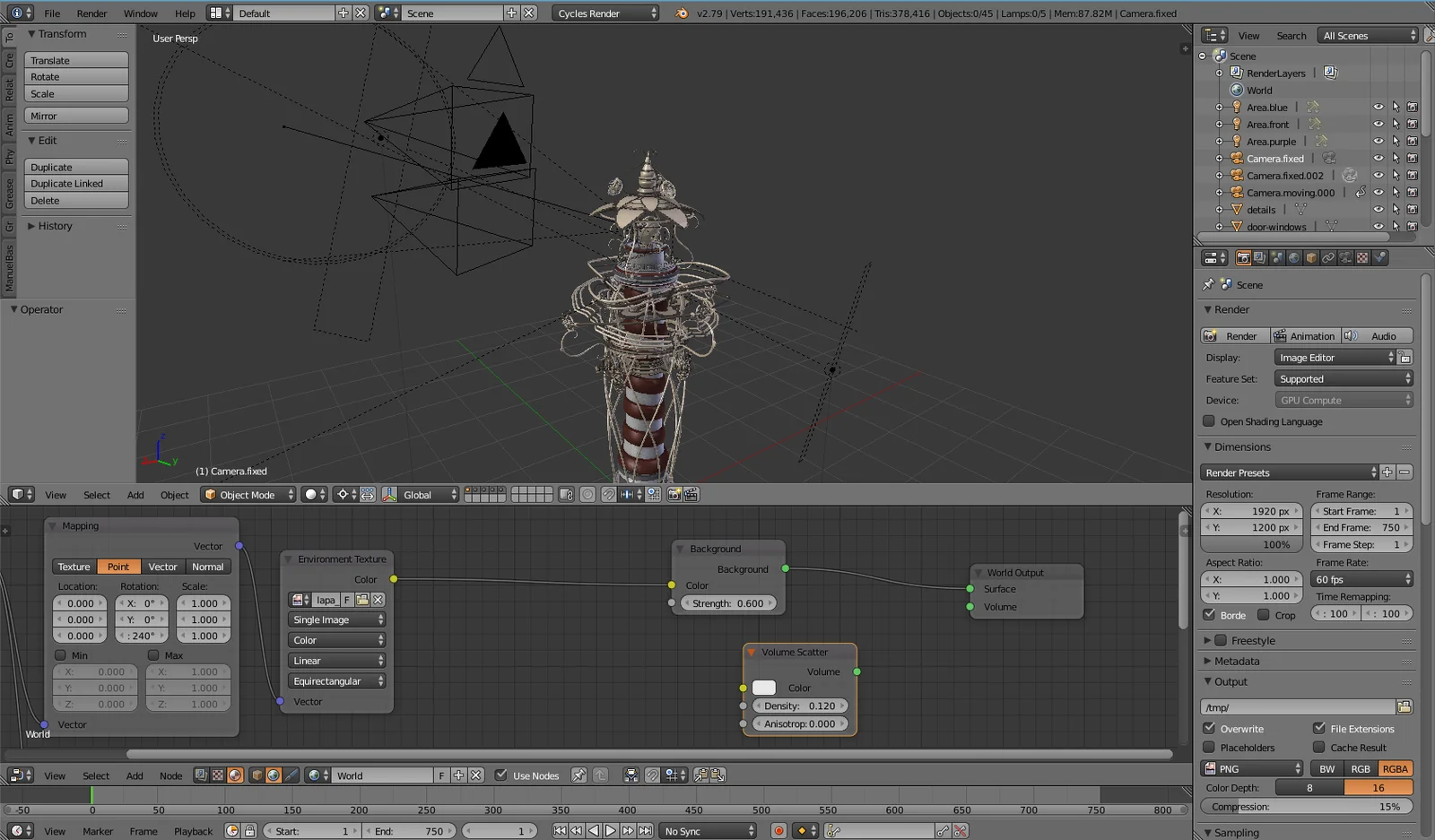Open the Add menu in node editor
Viewport: 1435px width, 840px height.
click(135, 775)
